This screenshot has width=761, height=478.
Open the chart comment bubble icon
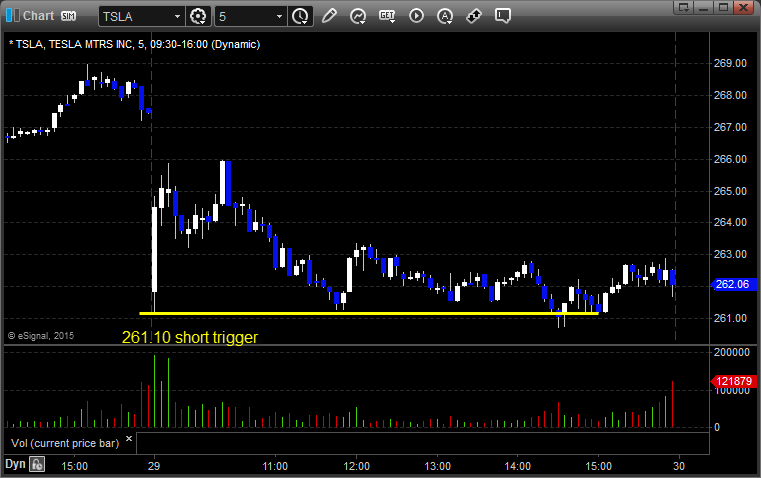tap(502, 16)
